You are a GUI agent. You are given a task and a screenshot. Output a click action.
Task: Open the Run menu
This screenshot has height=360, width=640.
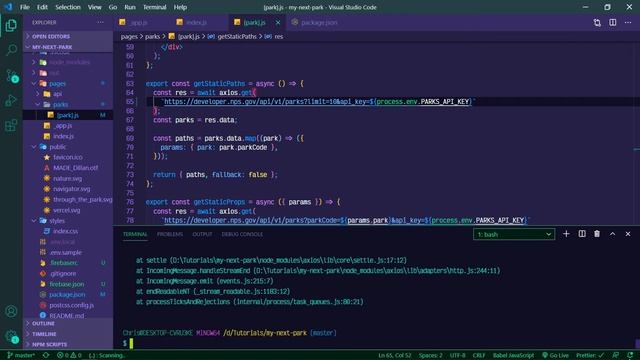[130, 7]
